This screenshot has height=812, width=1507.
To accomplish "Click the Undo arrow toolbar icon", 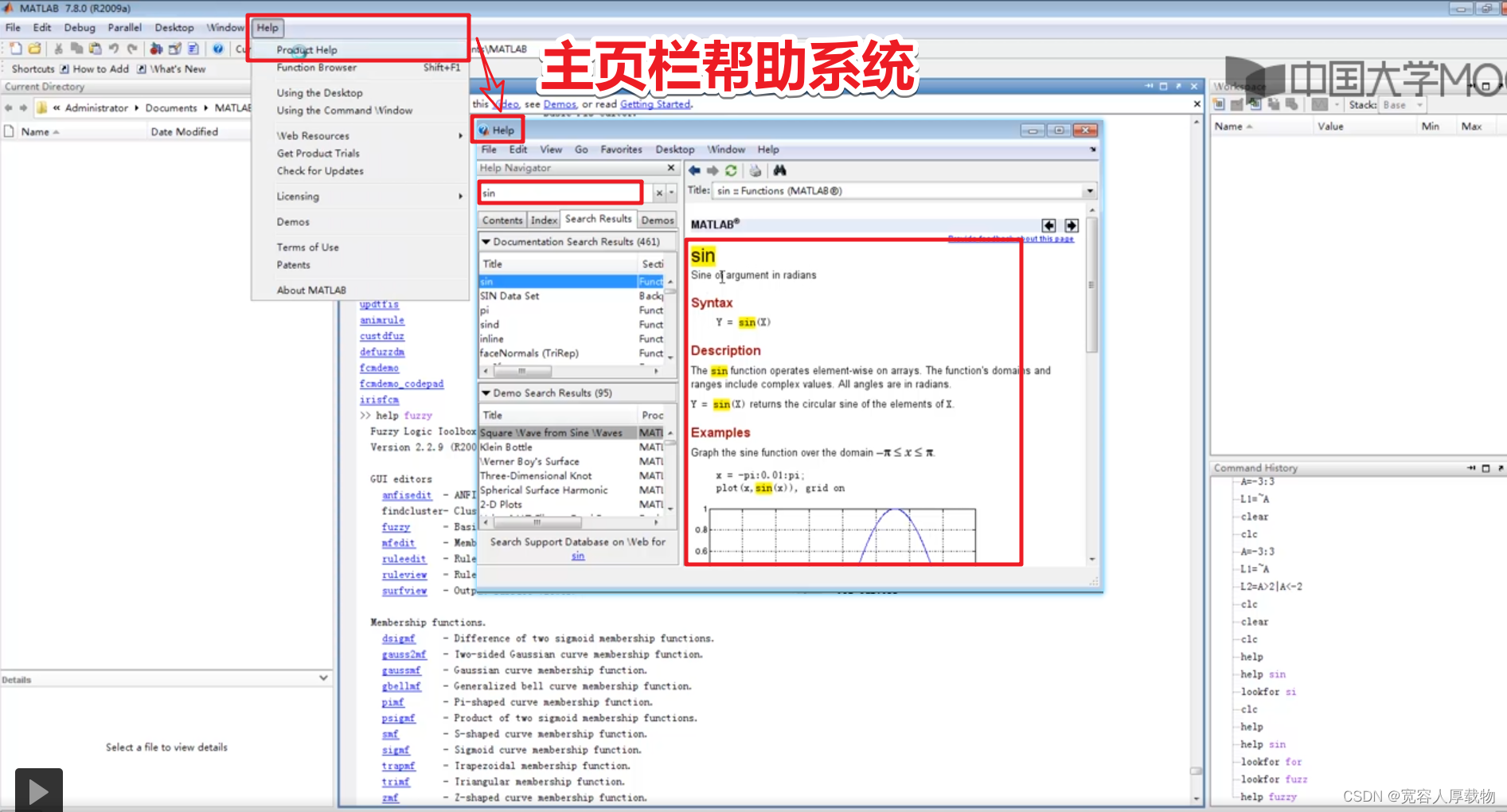I will click(x=114, y=49).
